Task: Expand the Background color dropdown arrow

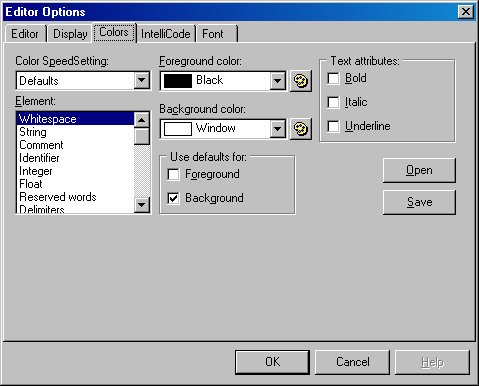Action: [x=277, y=128]
